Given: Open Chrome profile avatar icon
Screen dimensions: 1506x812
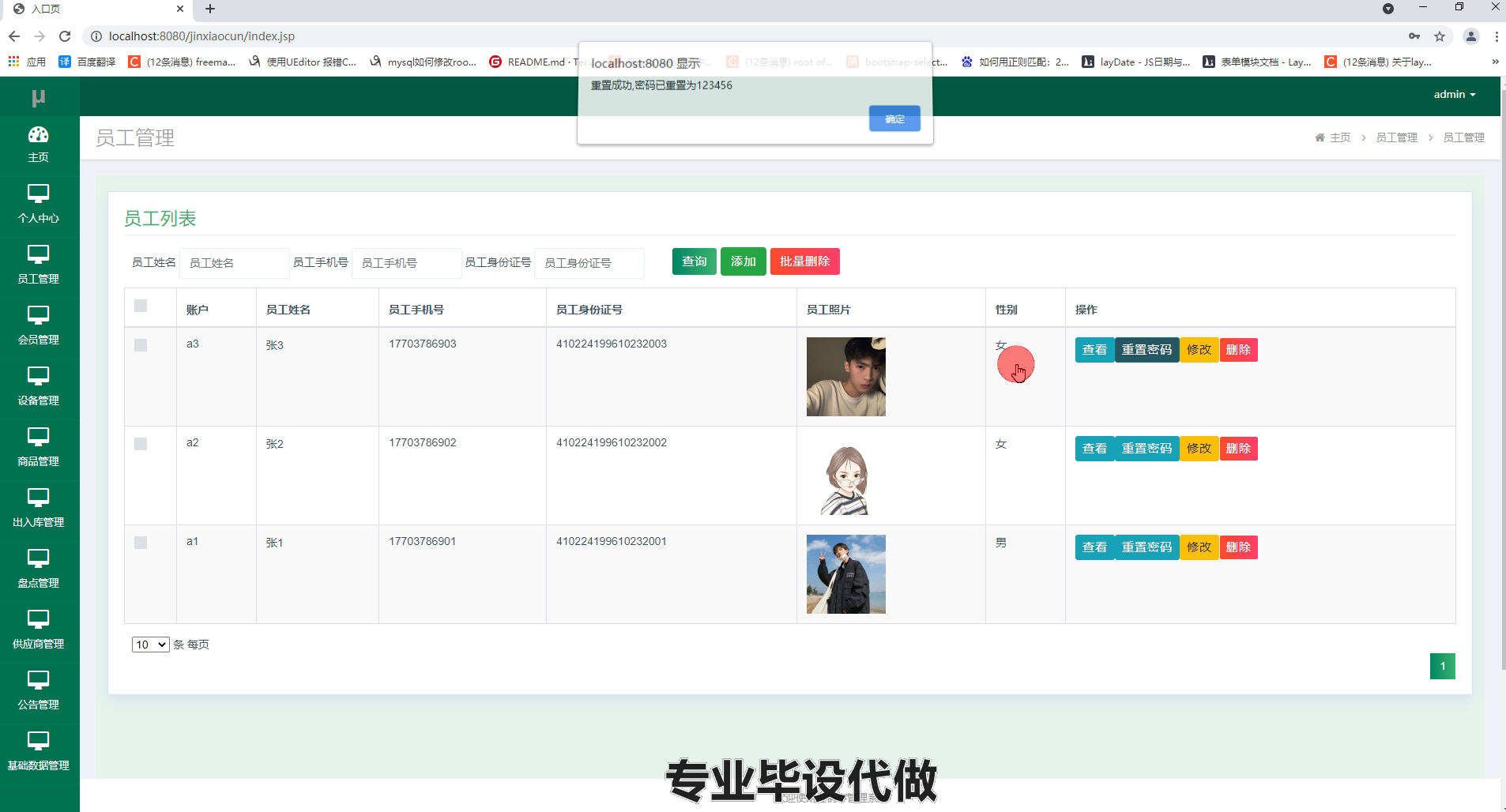Looking at the screenshot, I should 1470,36.
